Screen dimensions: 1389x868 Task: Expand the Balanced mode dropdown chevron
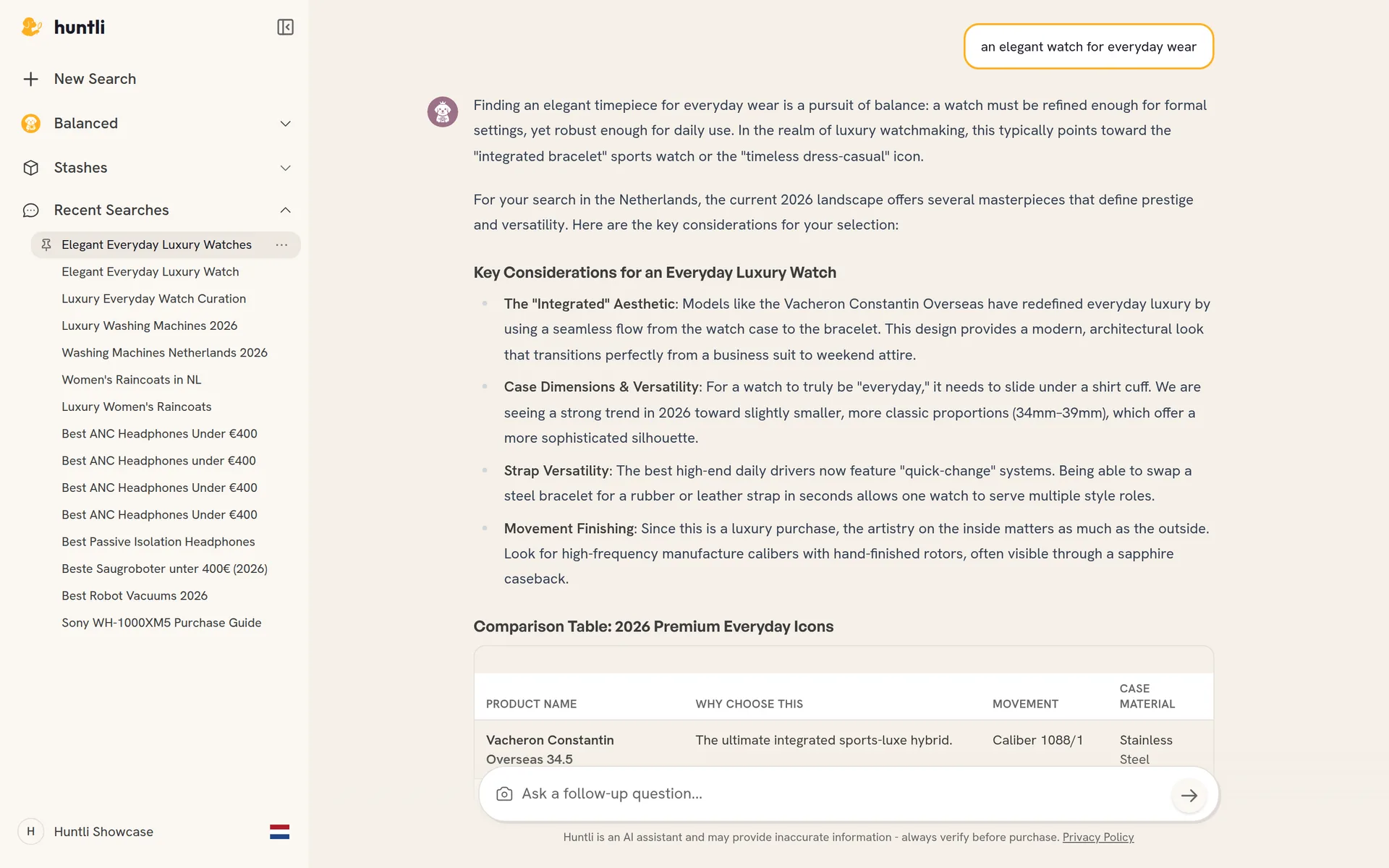285,124
